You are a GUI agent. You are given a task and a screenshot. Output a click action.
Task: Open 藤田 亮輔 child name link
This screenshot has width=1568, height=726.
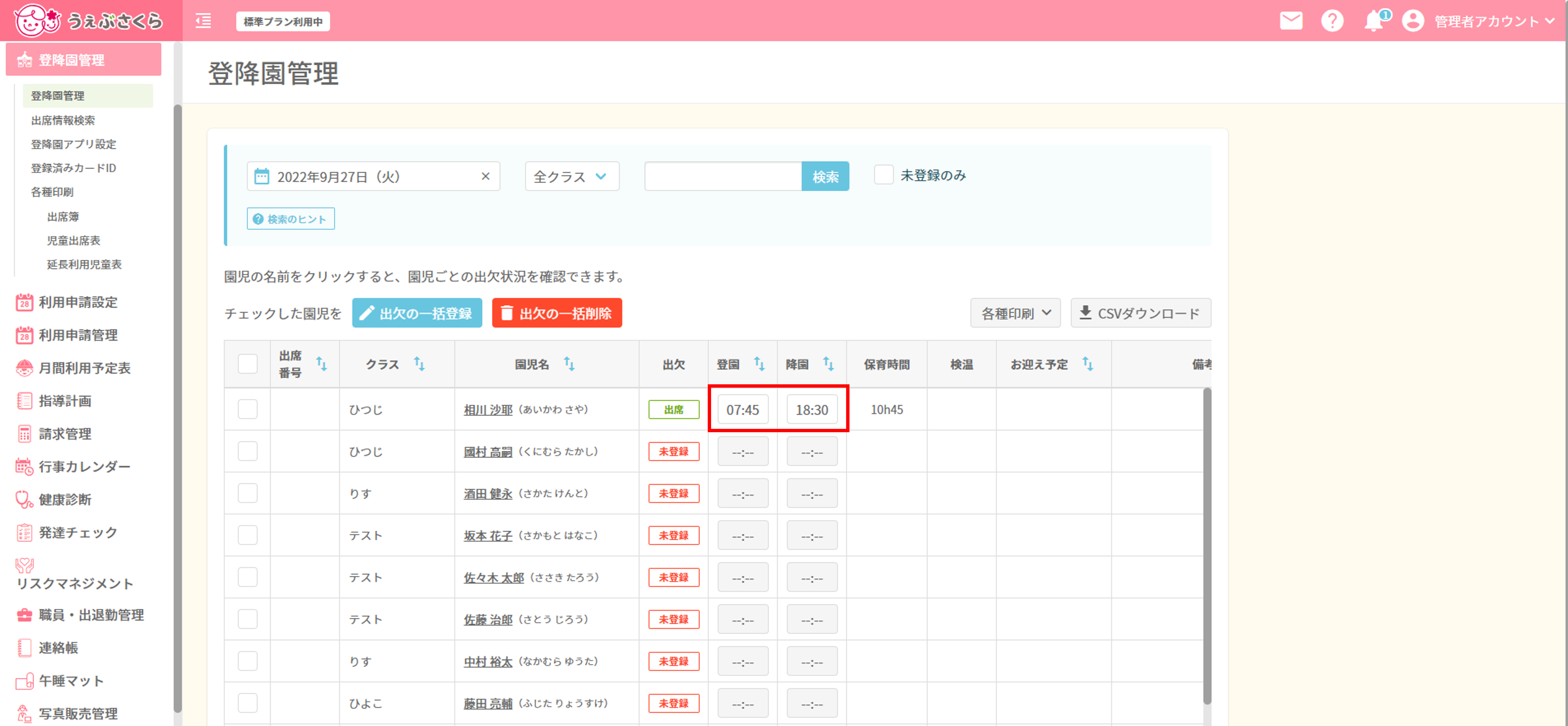[x=488, y=703]
